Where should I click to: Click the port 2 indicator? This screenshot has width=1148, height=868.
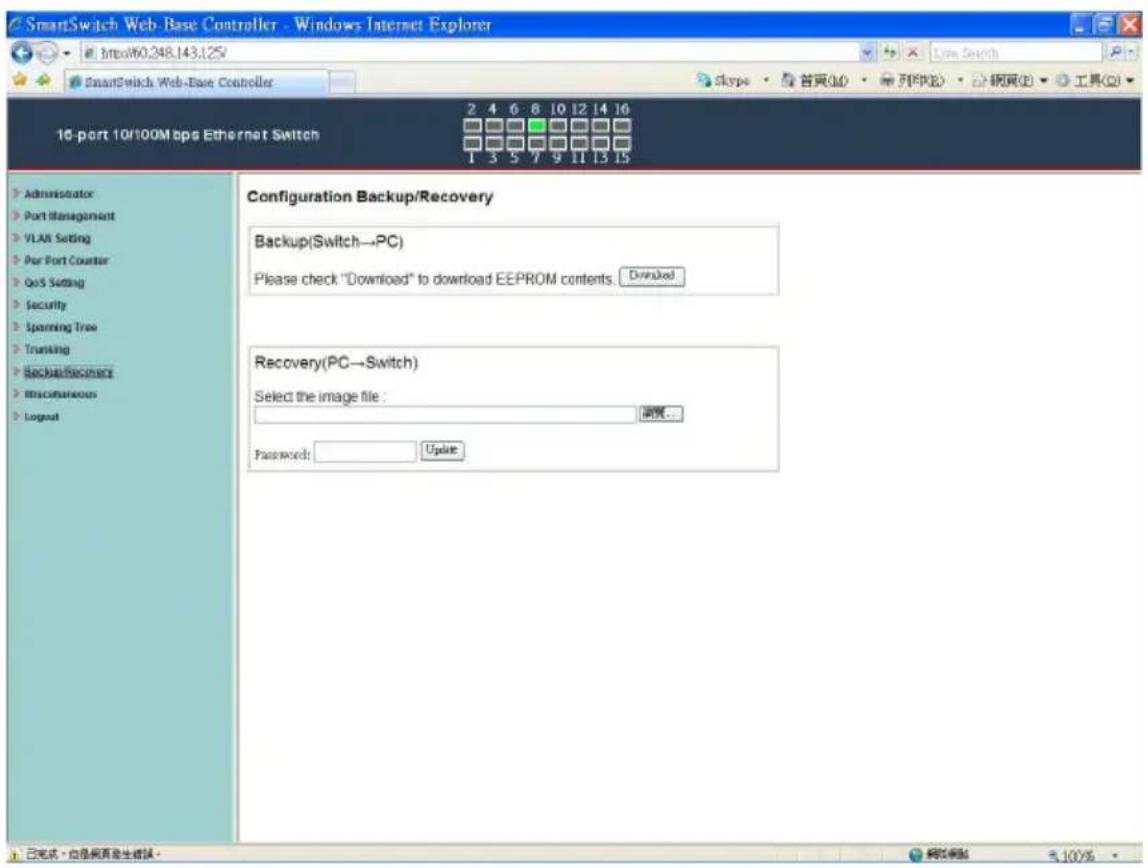point(472,126)
